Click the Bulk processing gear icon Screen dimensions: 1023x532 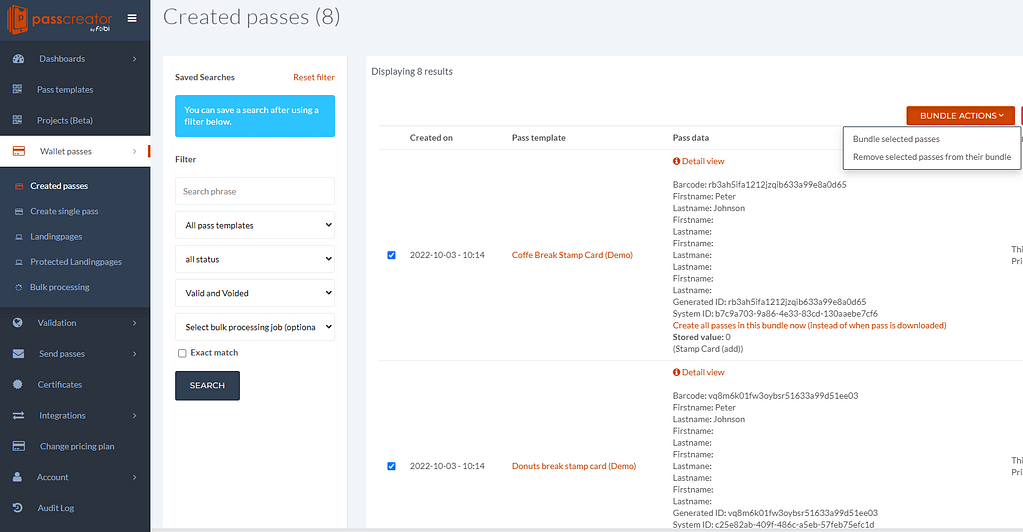click(x=18, y=287)
